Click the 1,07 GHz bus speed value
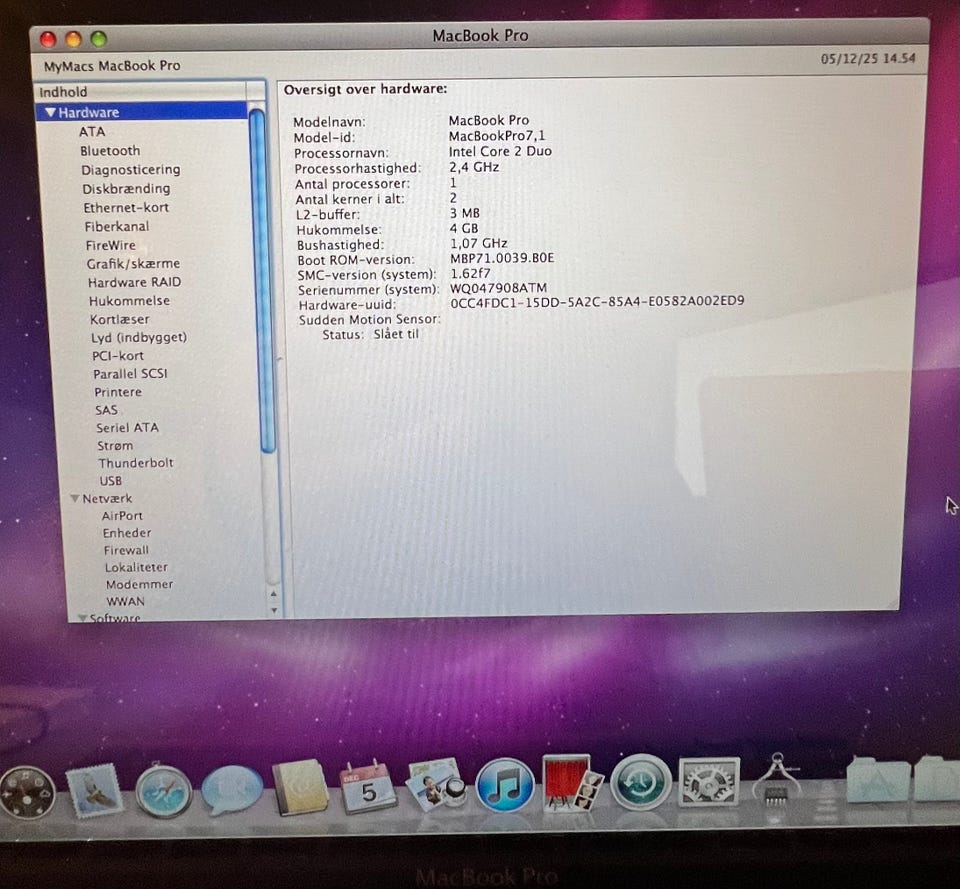The image size is (960, 889). pos(478,243)
